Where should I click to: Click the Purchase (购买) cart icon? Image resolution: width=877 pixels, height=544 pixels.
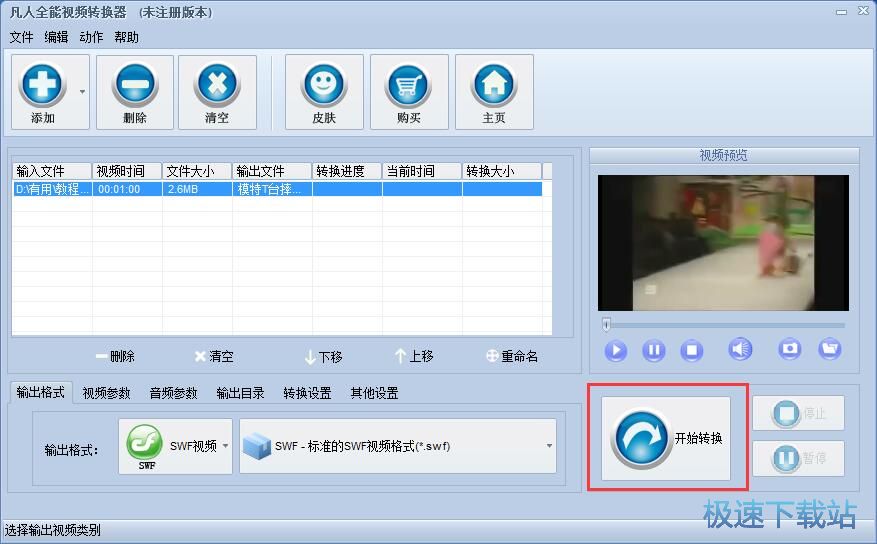[409, 83]
